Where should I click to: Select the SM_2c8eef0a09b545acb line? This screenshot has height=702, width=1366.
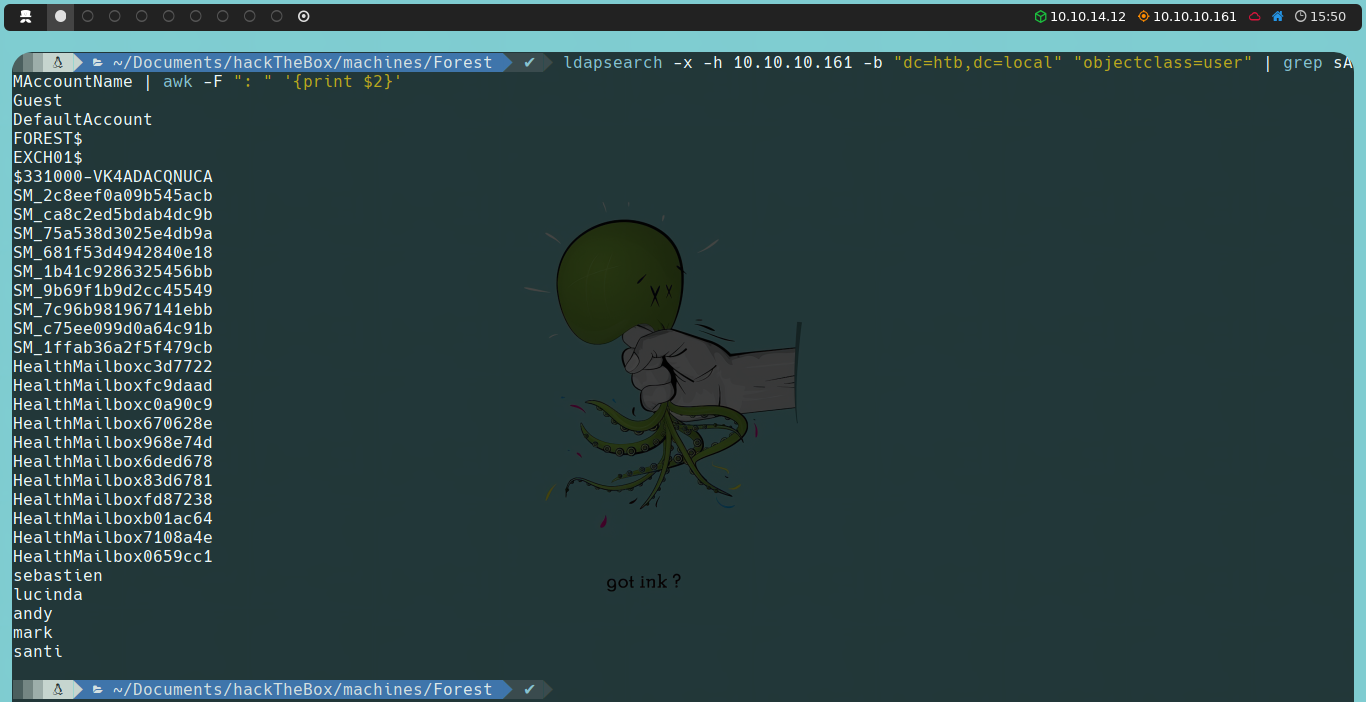tap(113, 195)
